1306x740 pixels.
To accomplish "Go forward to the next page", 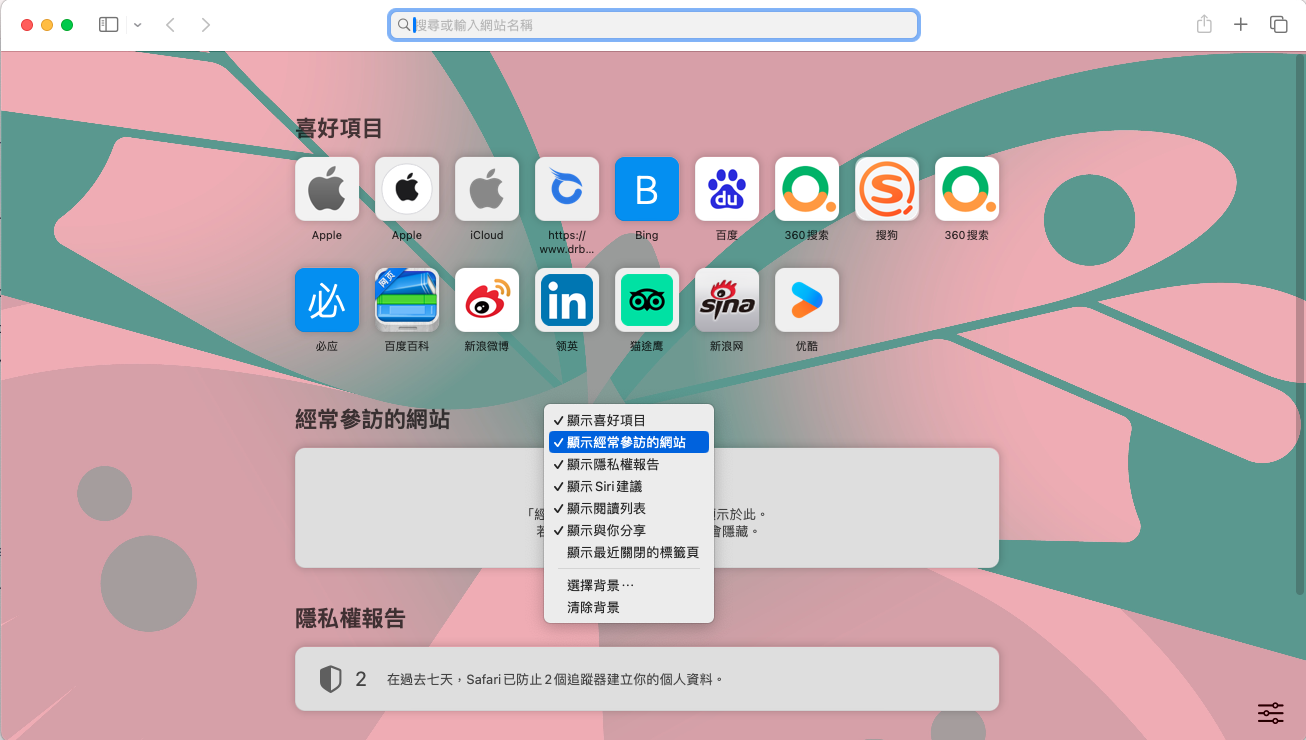I will [x=205, y=24].
